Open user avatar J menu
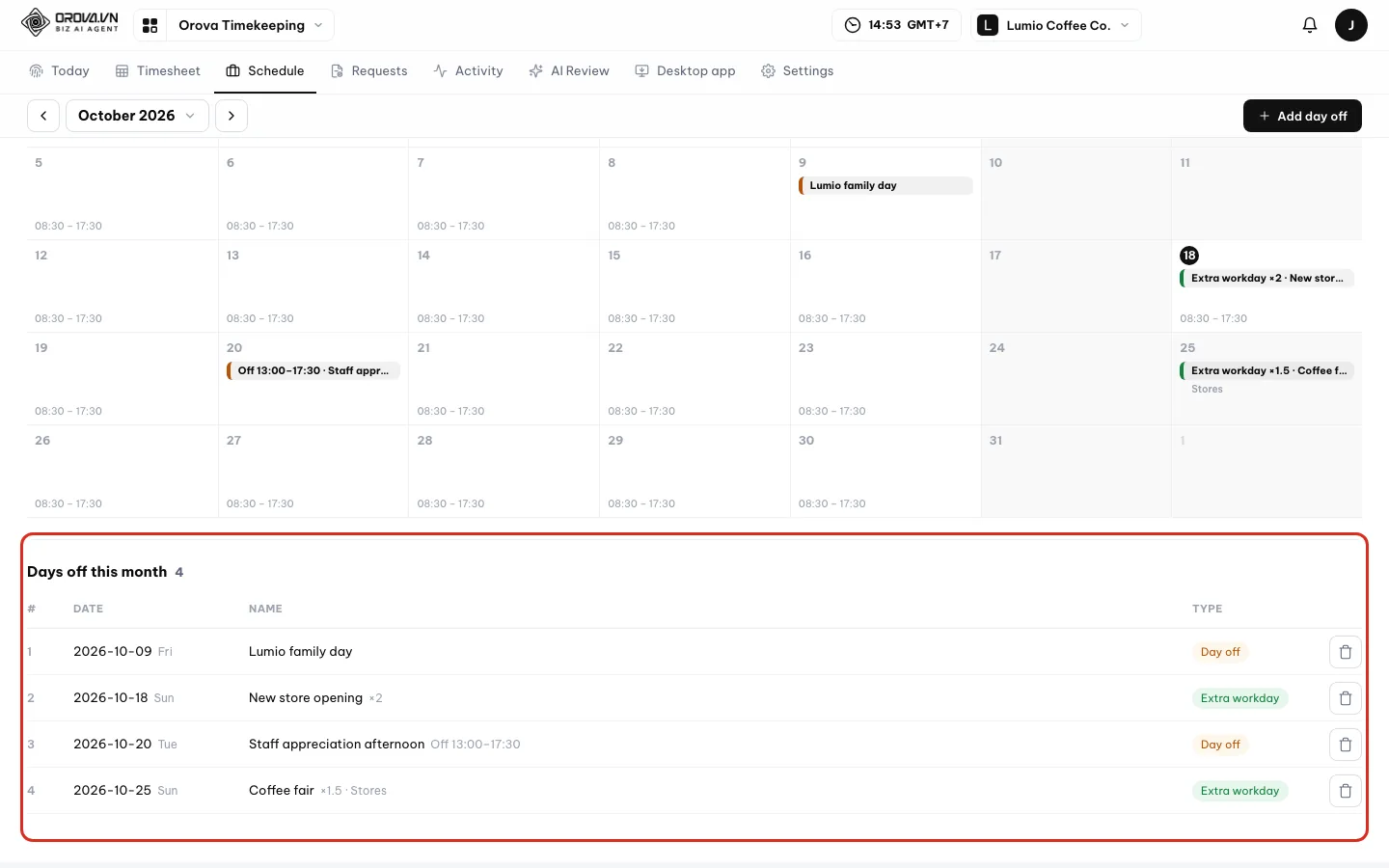1389x868 pixels. click(1350, 25)
